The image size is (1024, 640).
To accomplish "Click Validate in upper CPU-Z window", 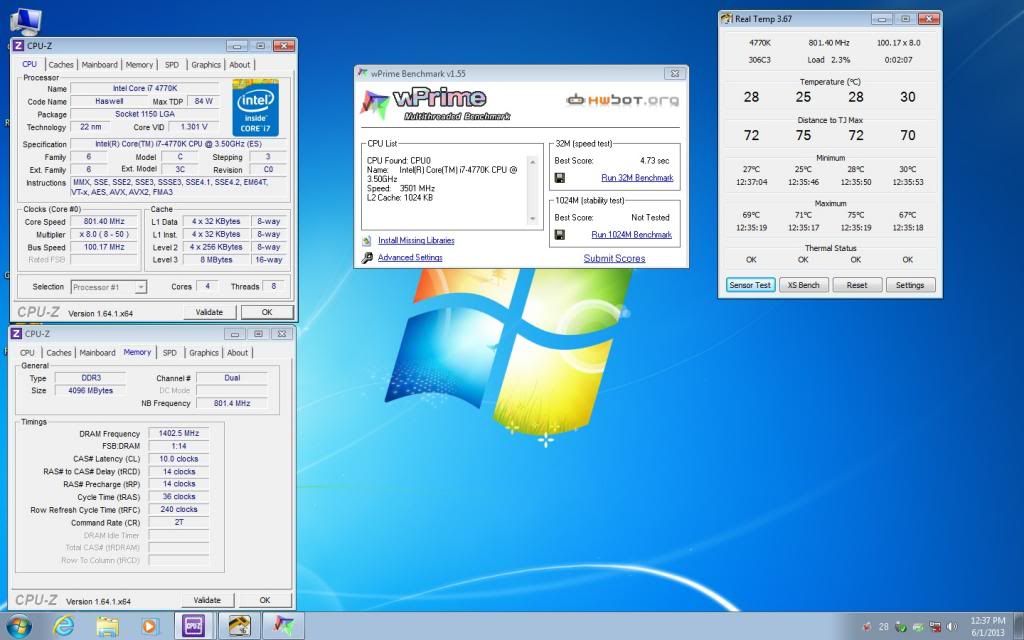I will (209, 312).
